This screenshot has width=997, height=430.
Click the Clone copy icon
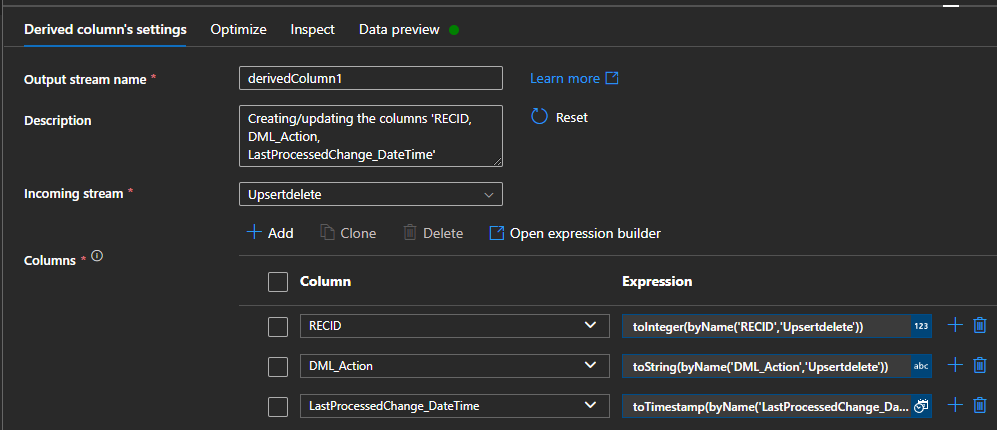(x=327, y=233)
